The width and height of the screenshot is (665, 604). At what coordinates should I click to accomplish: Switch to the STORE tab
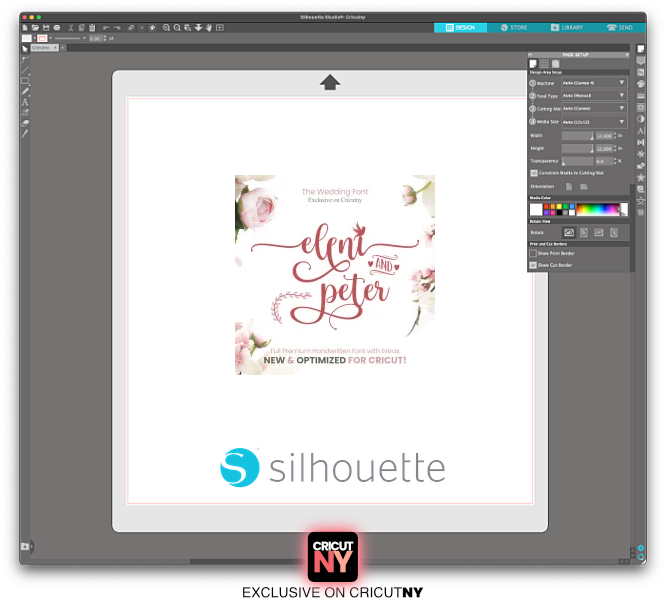tap(514, 28)
